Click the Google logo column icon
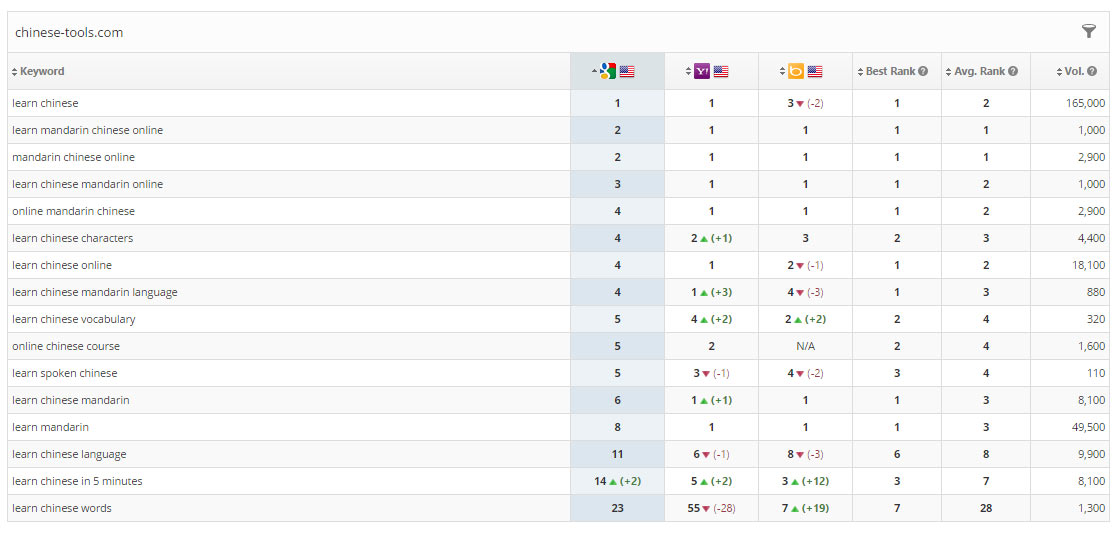Screen dimensions: 1117x533 coord(608,71)
